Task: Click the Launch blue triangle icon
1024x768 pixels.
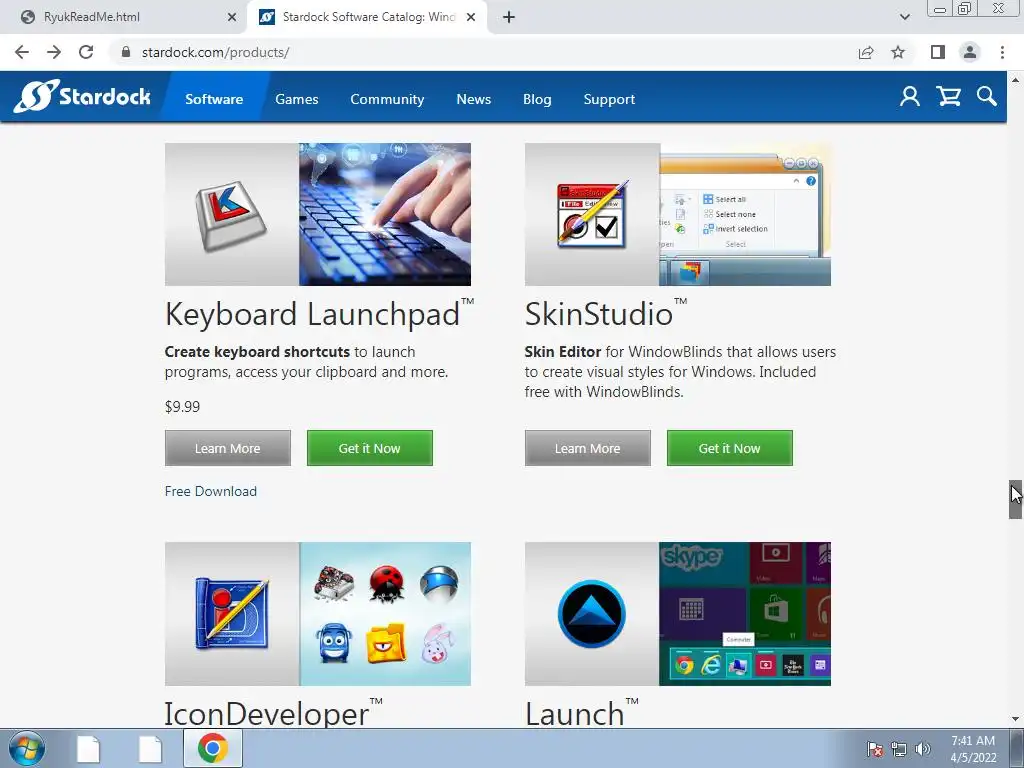Action: coord(592,614)
